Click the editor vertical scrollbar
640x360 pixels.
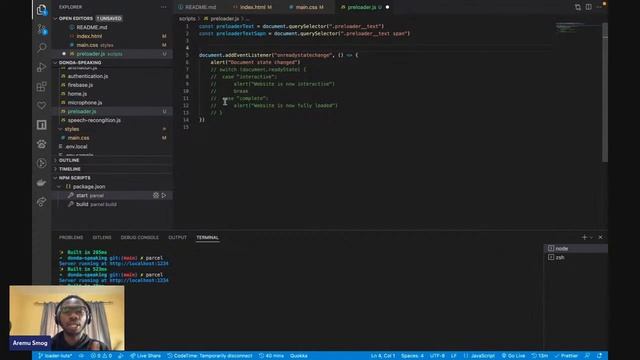pos(605,92)
